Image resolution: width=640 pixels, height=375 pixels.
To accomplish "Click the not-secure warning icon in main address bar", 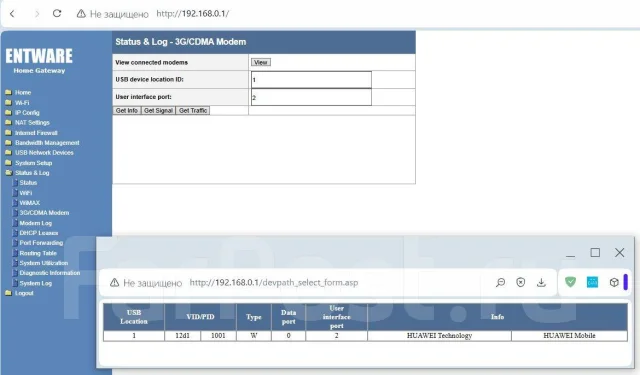I will click(81, 14).
